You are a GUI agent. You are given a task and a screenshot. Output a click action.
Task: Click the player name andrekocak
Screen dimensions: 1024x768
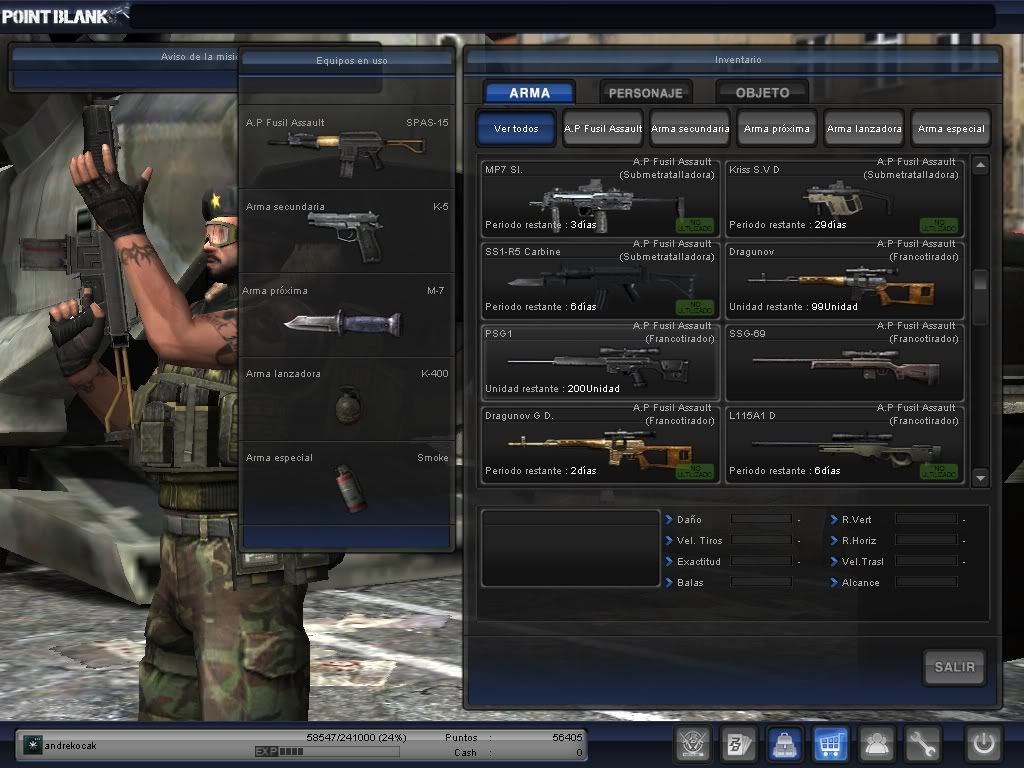(71, 746)
